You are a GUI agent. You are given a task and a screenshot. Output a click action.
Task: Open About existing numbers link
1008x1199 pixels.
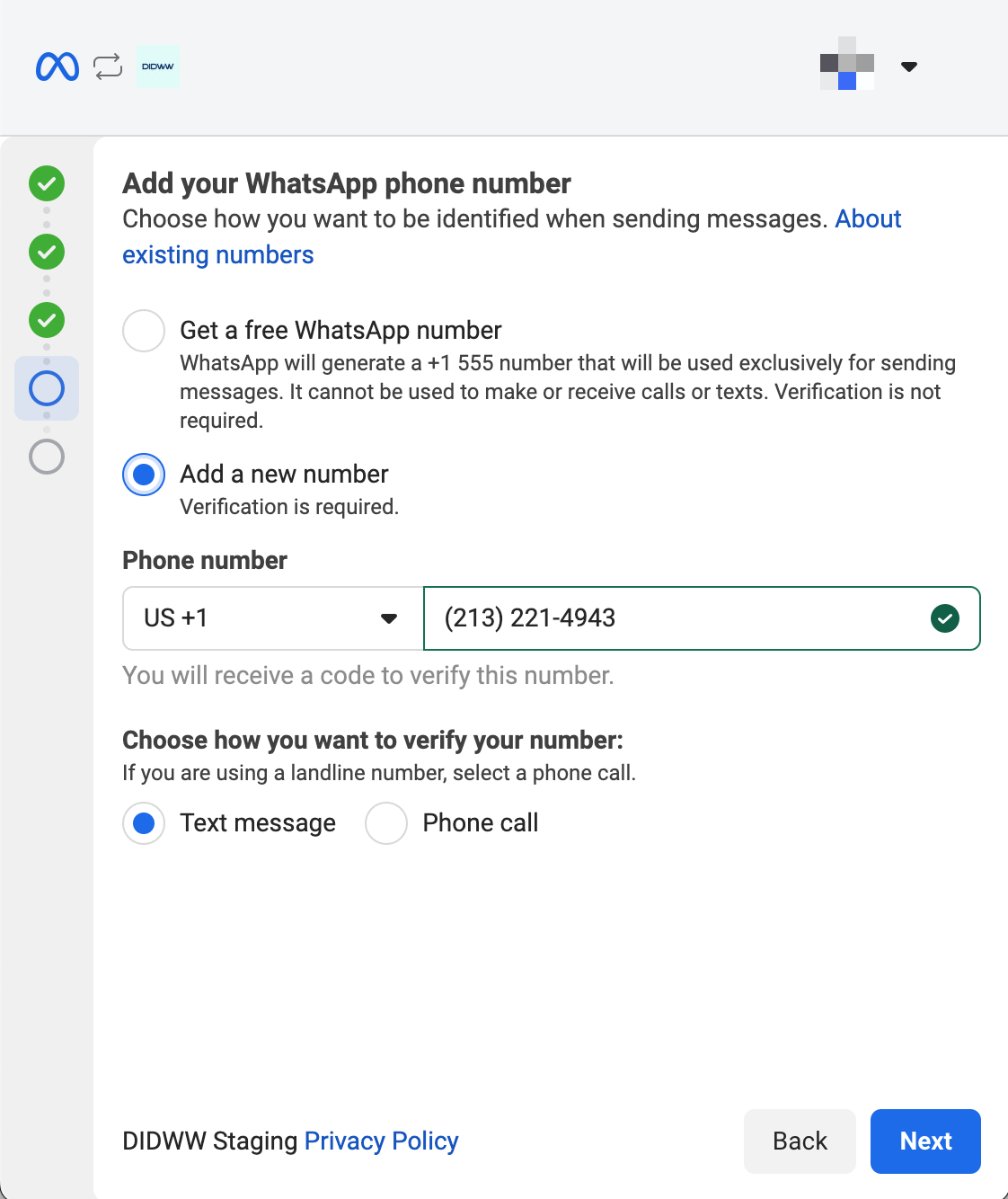point(218,255)
